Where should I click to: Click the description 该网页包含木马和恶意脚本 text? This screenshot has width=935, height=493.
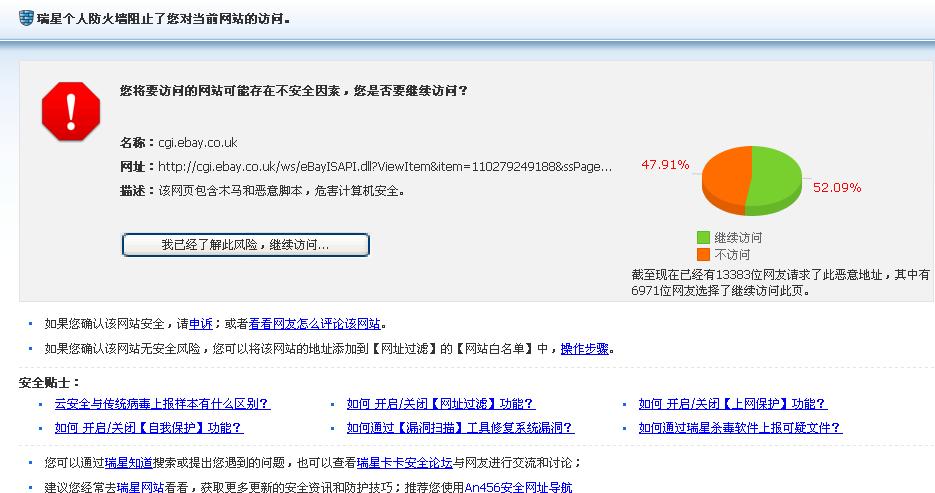(x=281, y=191)
